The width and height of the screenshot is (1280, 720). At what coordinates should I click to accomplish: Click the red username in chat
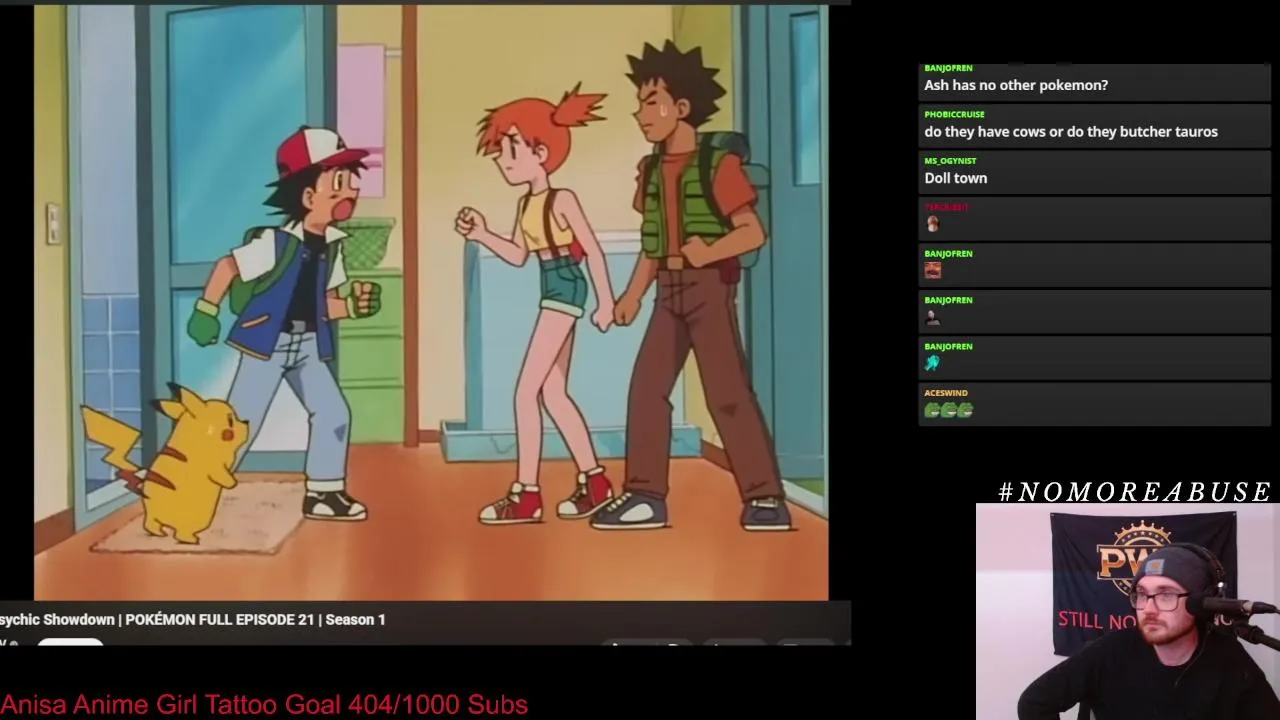945,207
